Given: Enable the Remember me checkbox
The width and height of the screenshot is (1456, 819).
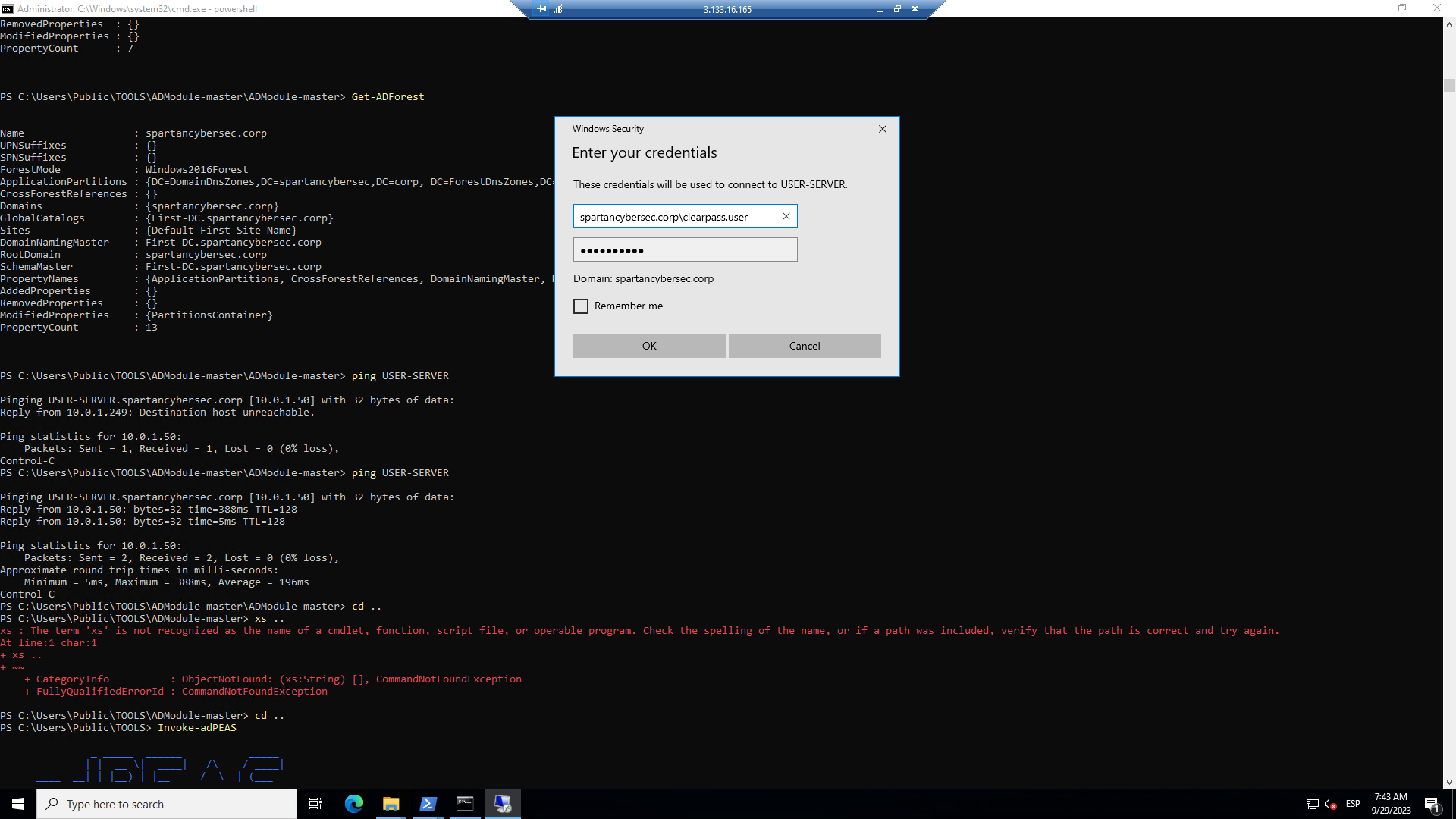Looking at the screenshot, I should pyautogui.click(x=581, y=306).
